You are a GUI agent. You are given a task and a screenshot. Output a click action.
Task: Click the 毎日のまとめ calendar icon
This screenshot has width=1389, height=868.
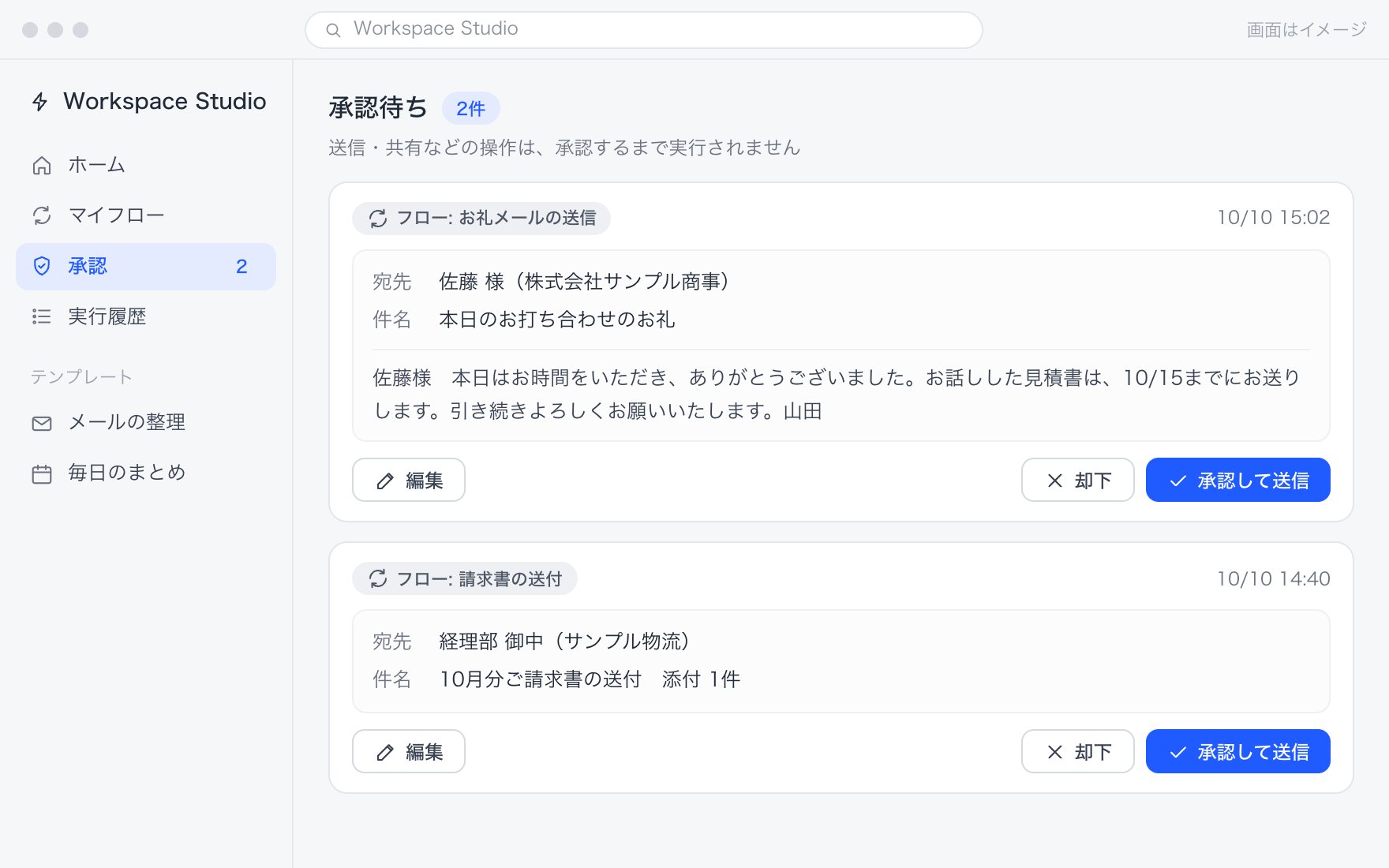(x=42, y=473)
